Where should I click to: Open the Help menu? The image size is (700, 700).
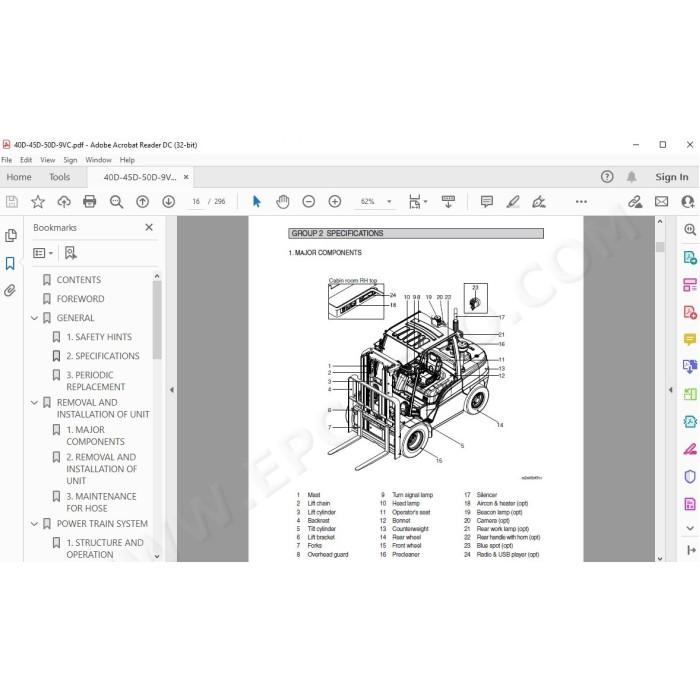[x=127, y=160]
